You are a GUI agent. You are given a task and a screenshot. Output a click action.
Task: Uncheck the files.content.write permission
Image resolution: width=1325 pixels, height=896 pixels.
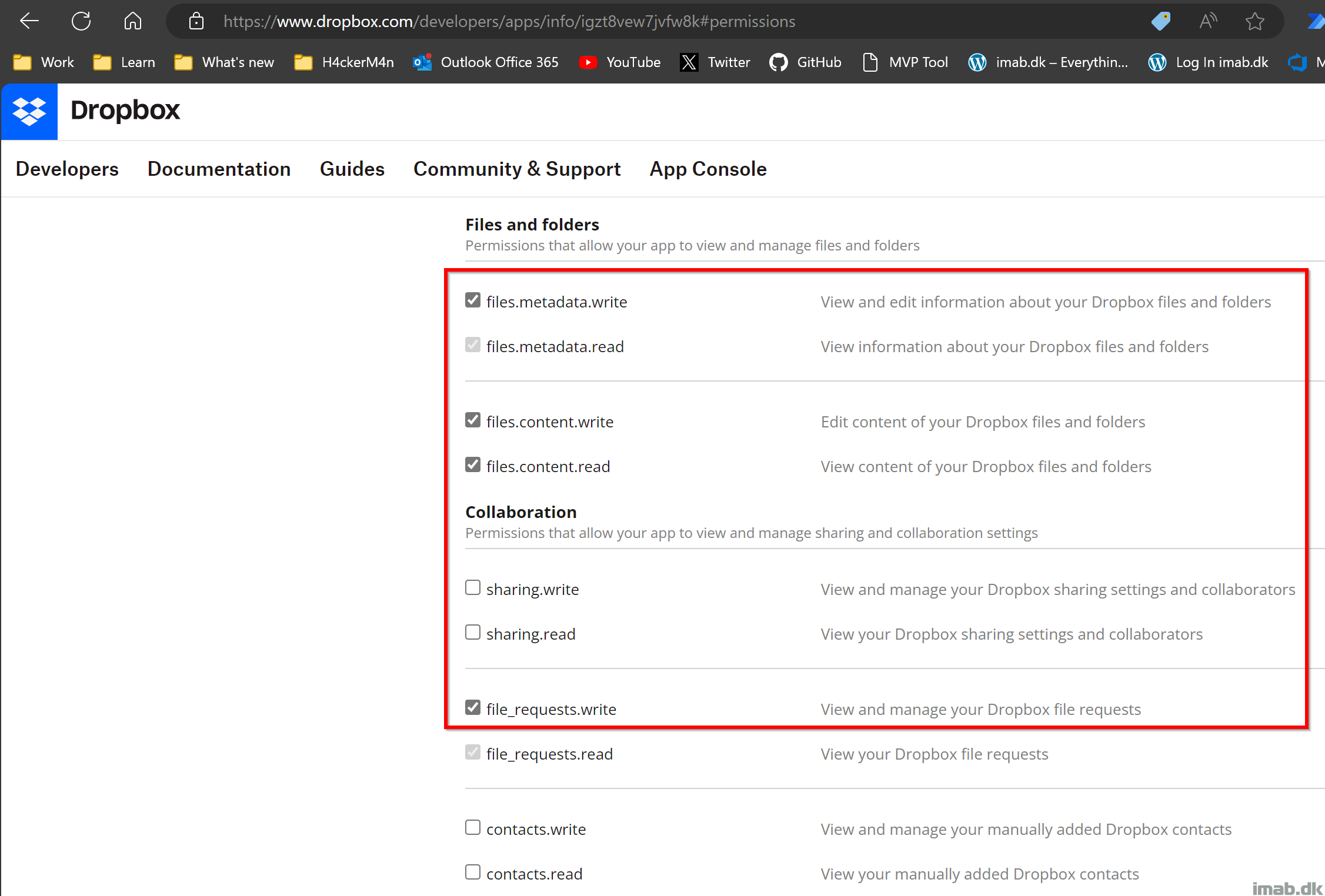click(x=473, y=420)
